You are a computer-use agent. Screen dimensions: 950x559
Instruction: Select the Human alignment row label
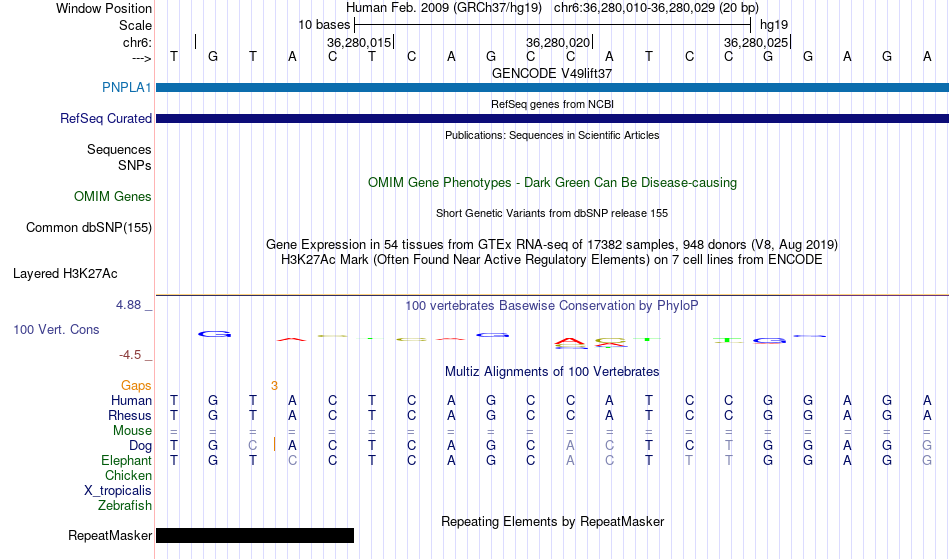131,400
